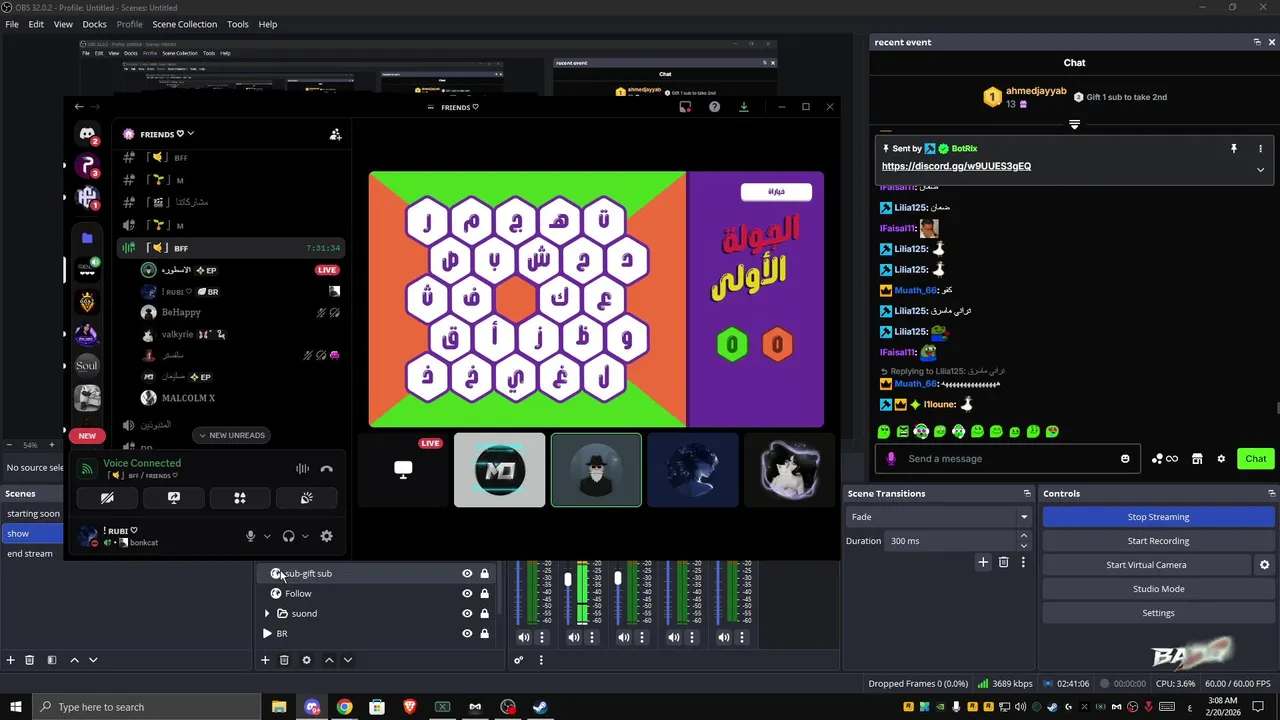Viewport: 1280px width, 720px height.
Task: Open Discord direct messages home icon
Action: (87, 133)
